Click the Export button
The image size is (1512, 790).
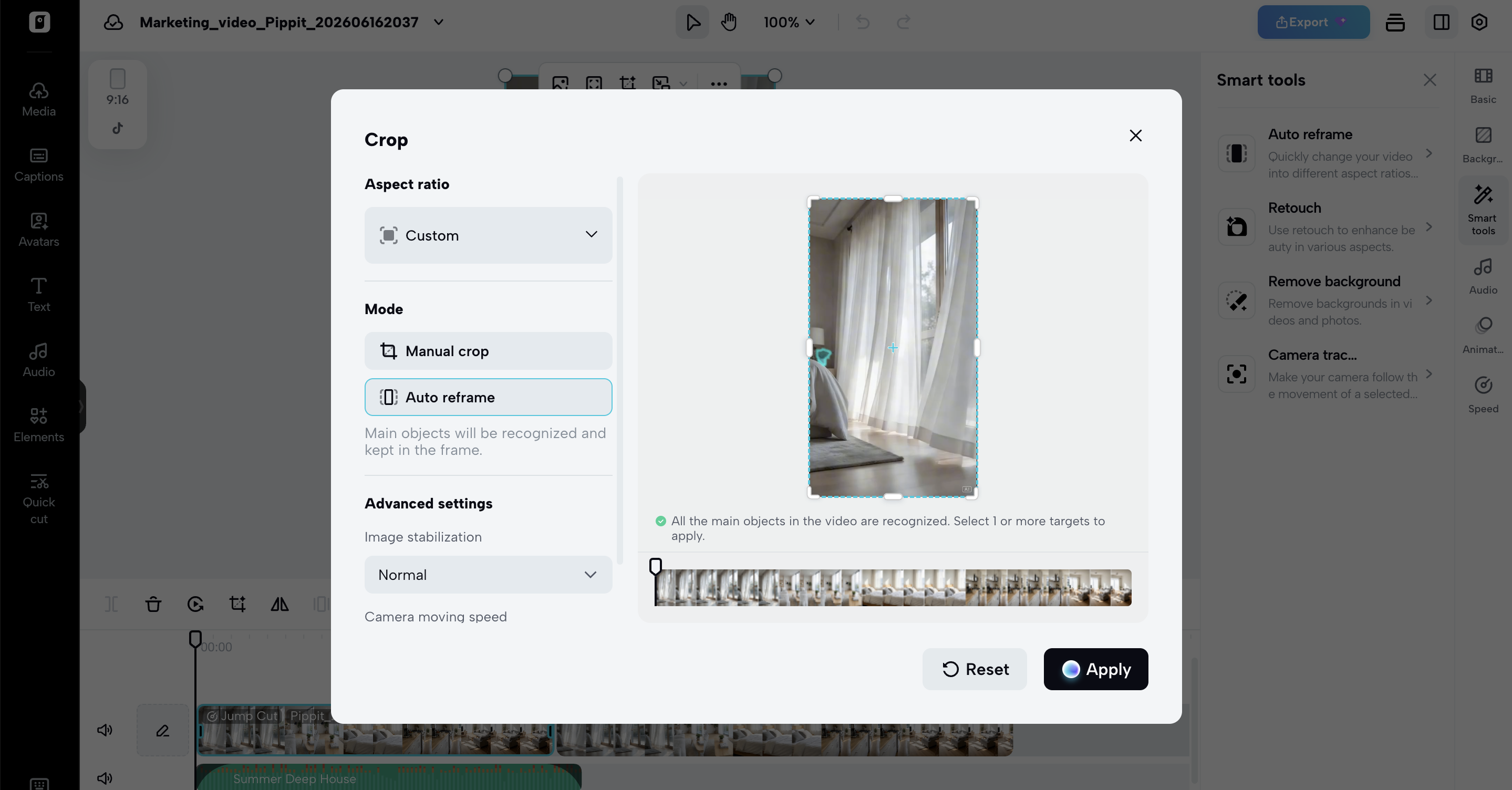click(1313, 22)
